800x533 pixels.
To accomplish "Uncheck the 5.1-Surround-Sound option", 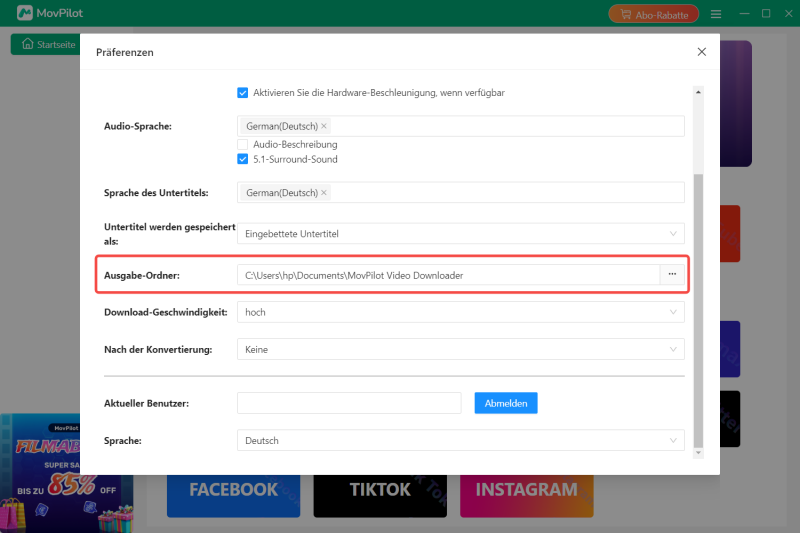I will pos(242,159).
